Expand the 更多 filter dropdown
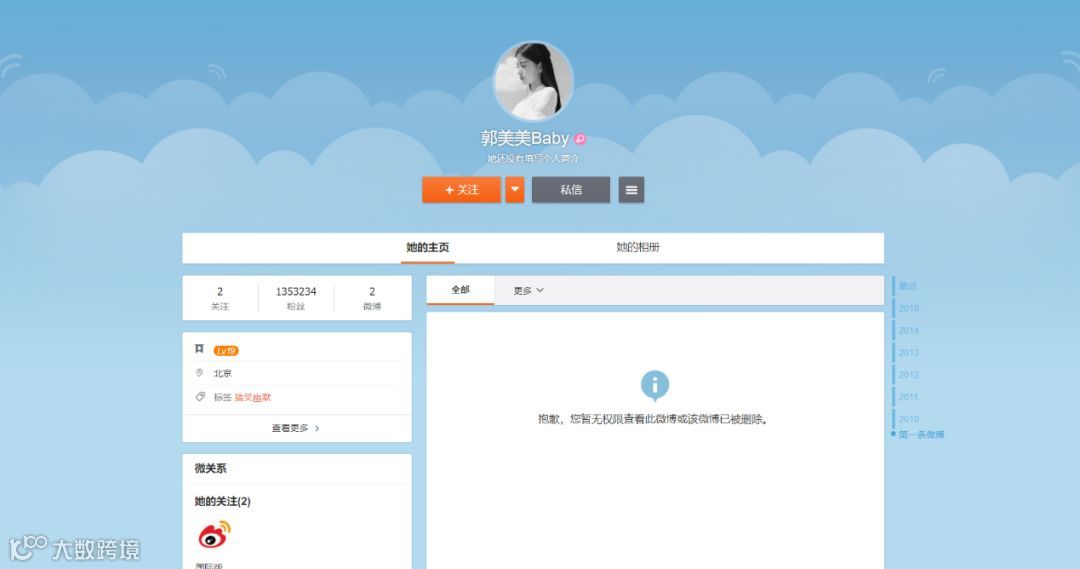Image resolution: width=1080 pixels, height=569 pixels. (x=528, y=291)
